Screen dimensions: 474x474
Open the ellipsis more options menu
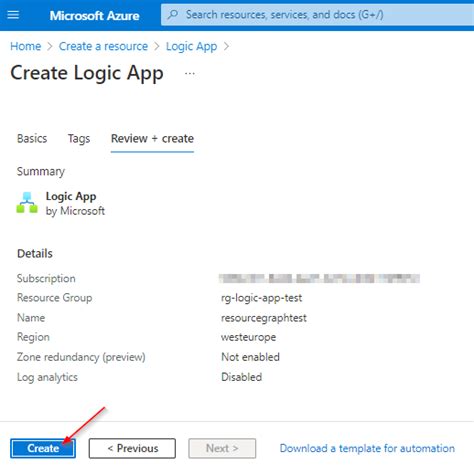click(x=190, y=73)
